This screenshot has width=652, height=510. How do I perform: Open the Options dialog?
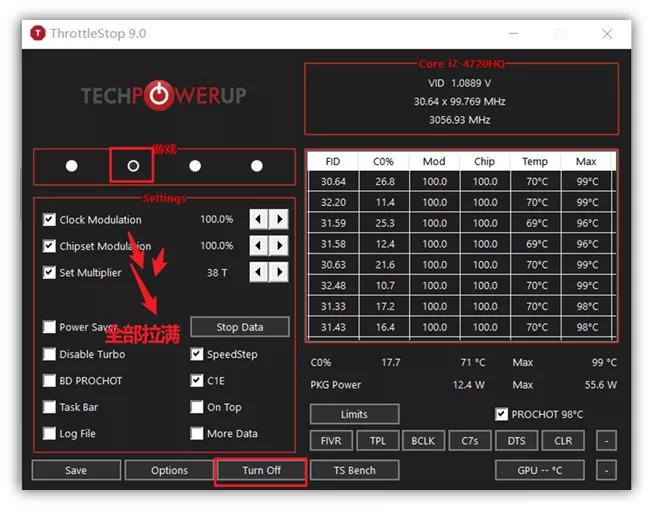pyautogui.click(x=169, y=470)
